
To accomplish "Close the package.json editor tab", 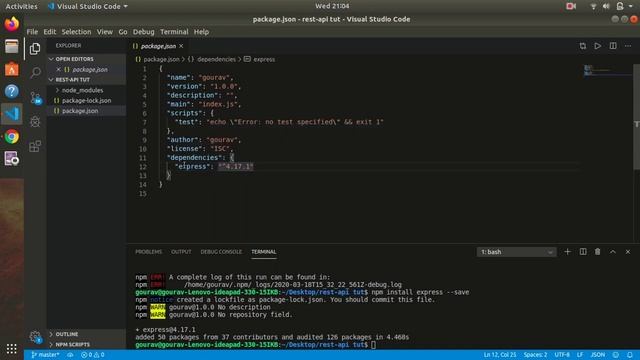I will (x=181, y=46).
